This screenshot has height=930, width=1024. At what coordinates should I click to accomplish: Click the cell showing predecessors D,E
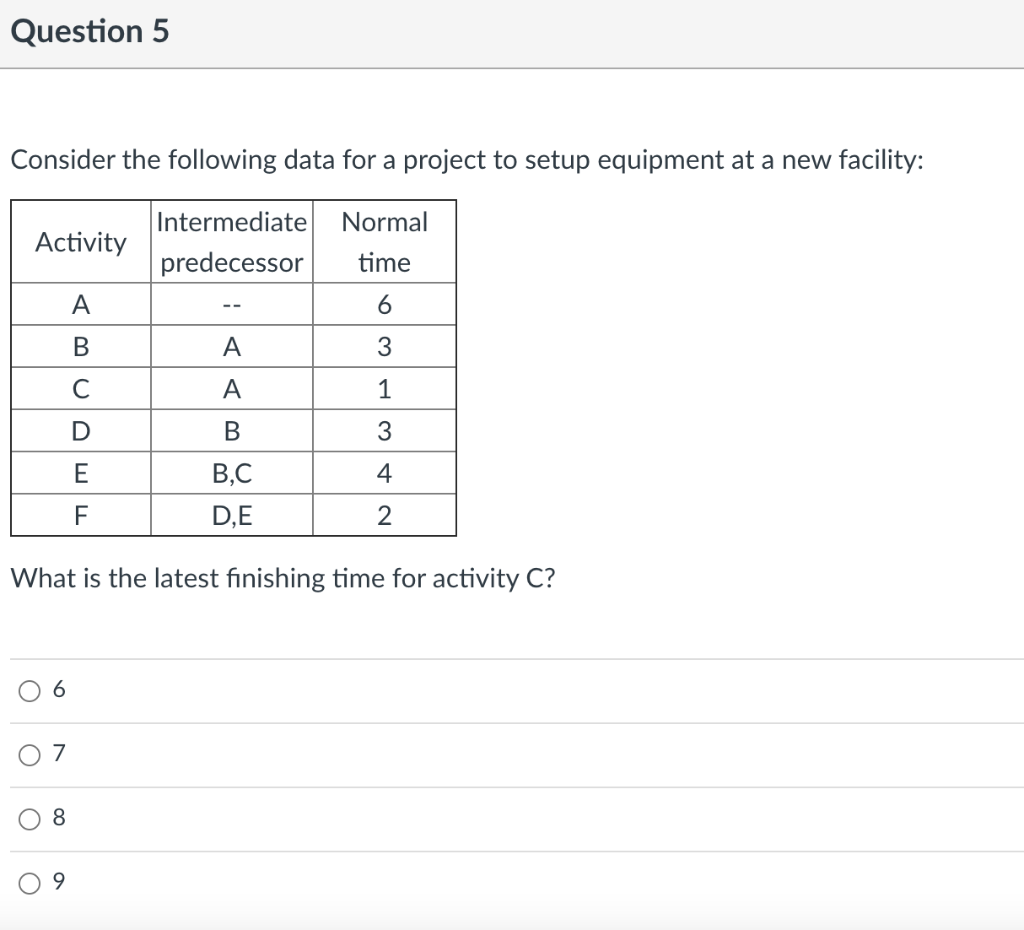231,514
